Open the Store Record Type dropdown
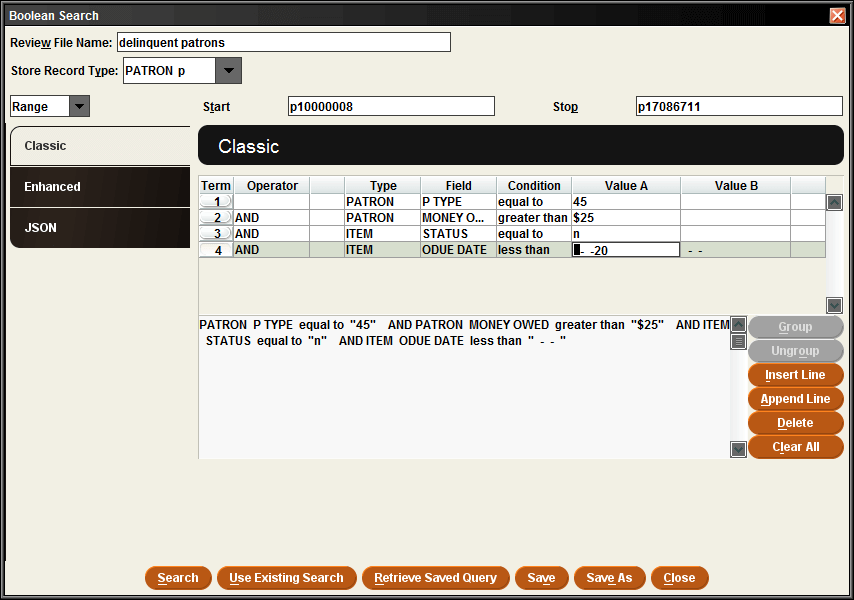This screenshot has height=600, width=854. pos(229,71)
